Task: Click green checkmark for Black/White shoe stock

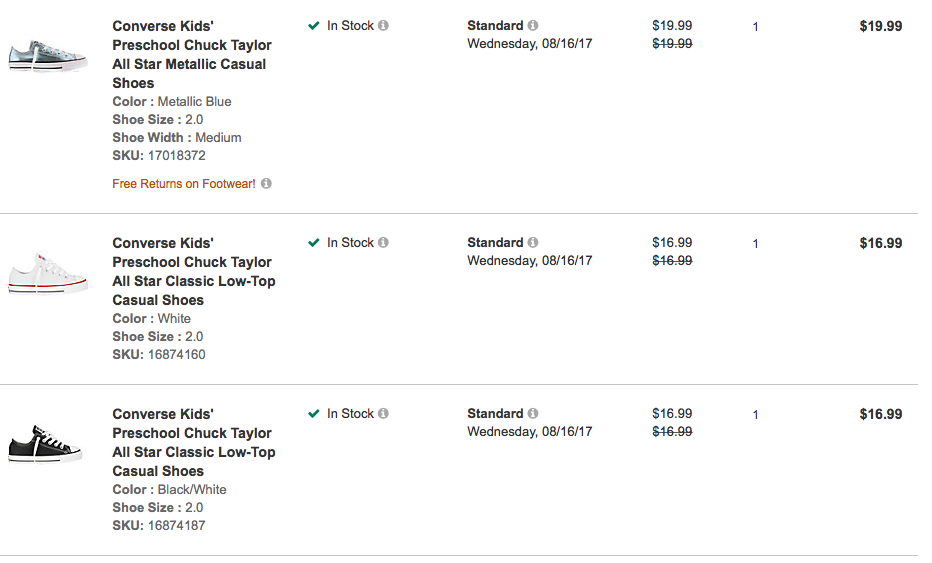Action: coord(314,414)
